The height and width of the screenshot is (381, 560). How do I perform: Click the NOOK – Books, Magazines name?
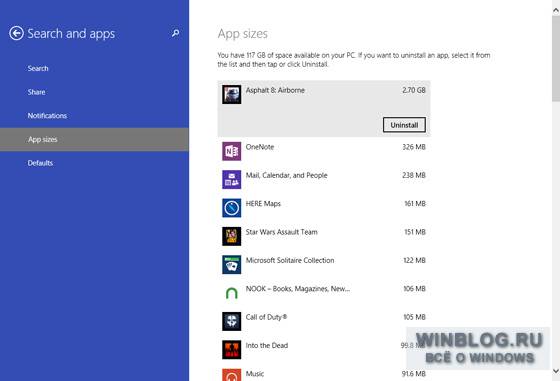(298, 289)
